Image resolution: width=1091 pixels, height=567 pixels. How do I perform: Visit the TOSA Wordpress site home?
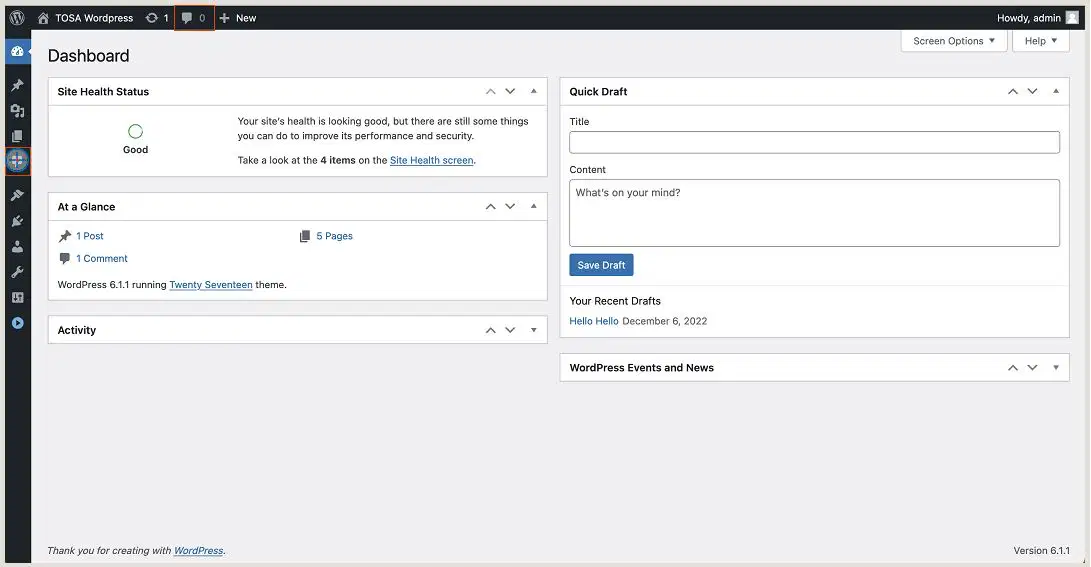43,18
